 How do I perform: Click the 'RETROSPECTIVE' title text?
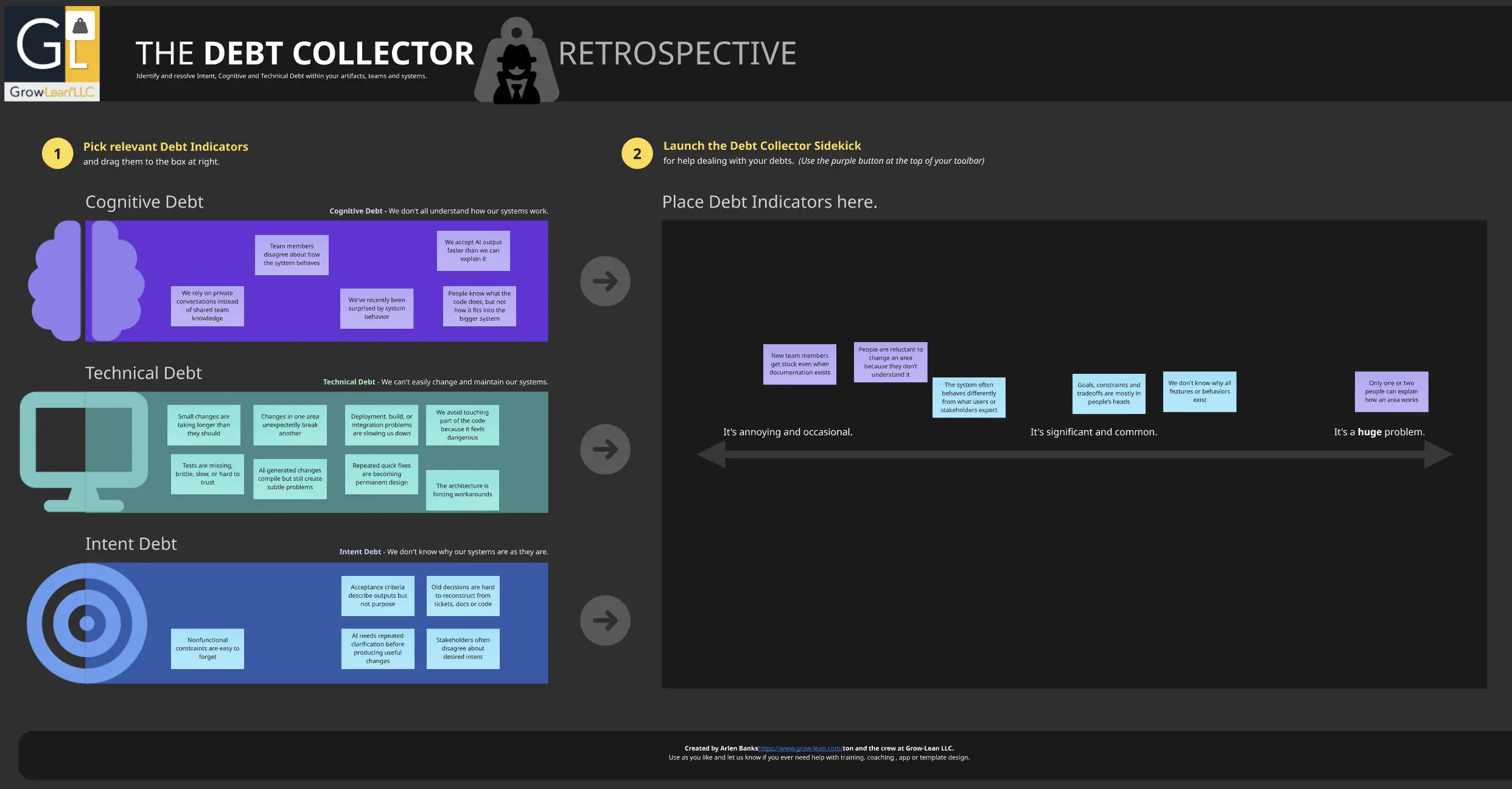click(x=677, y=54)
